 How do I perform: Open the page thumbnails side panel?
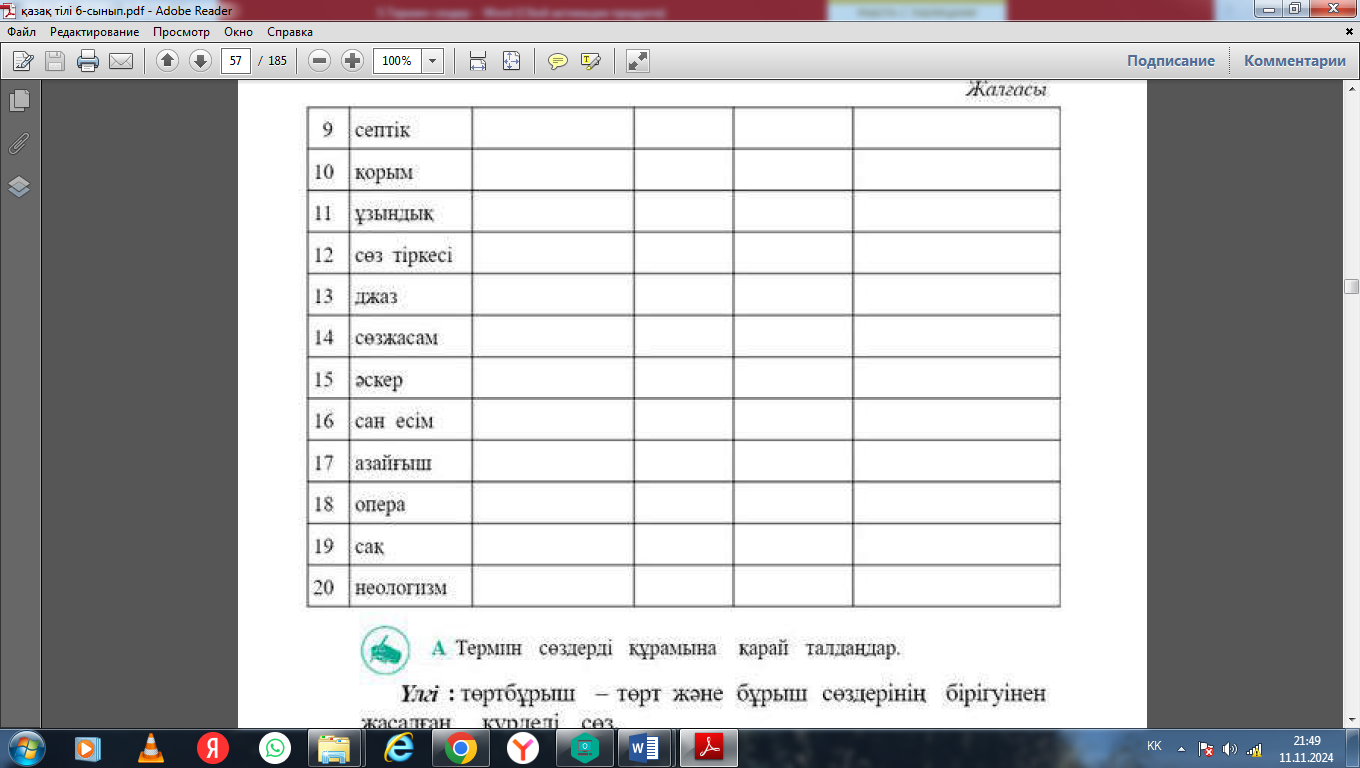(x=19, y=101)
